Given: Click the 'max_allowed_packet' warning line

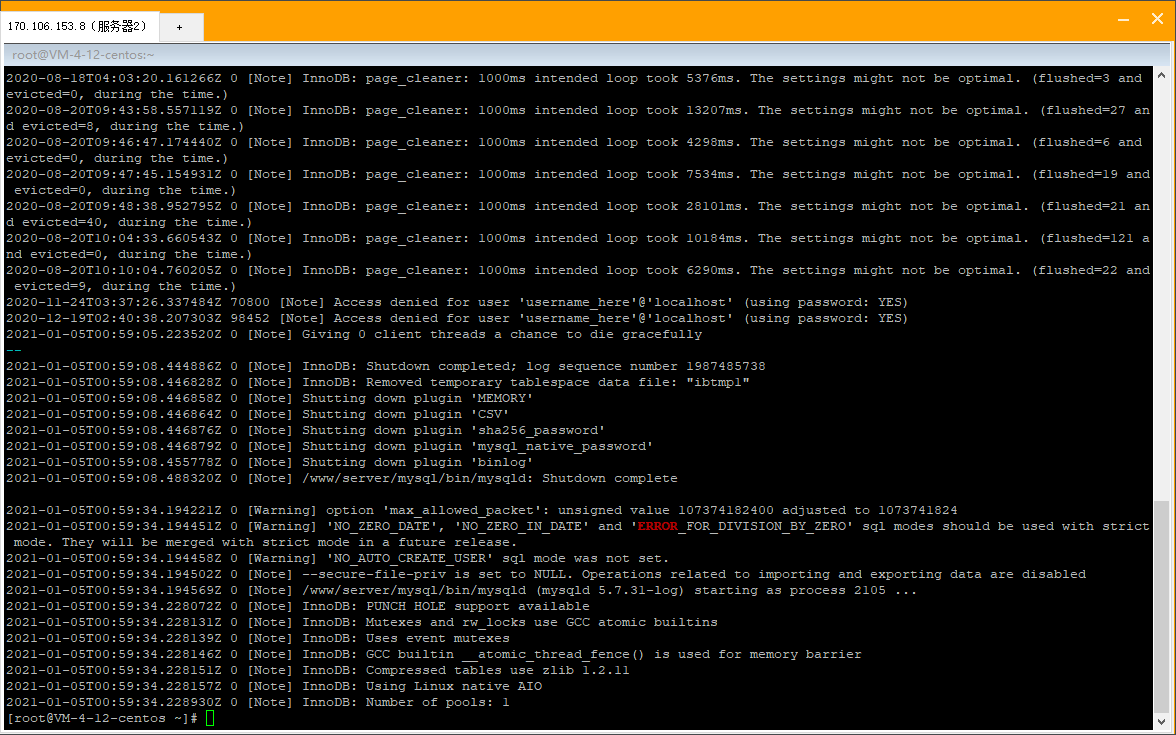Looking at the screenshot, I should point(482,510).
